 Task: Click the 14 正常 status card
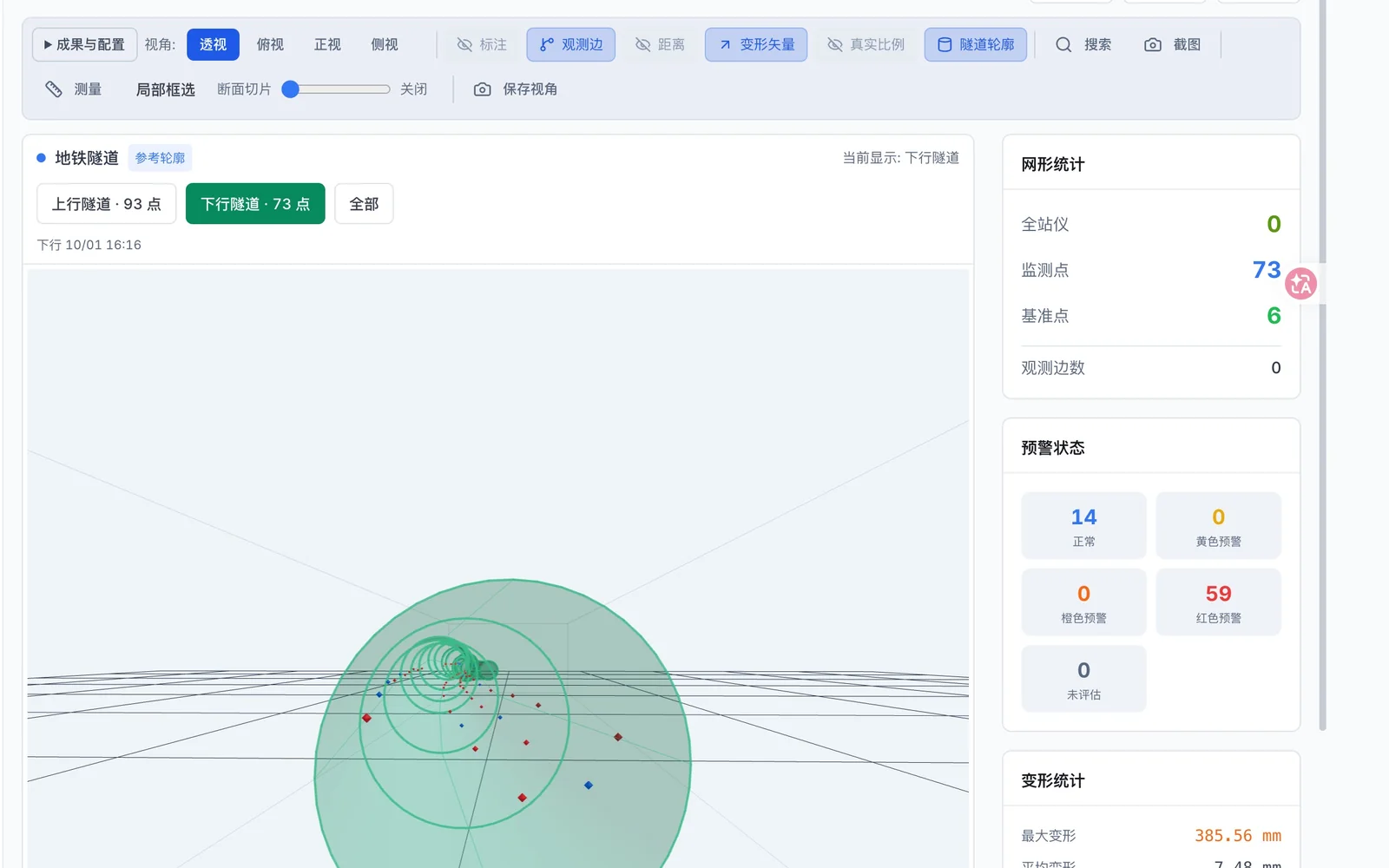point(1083,526)
